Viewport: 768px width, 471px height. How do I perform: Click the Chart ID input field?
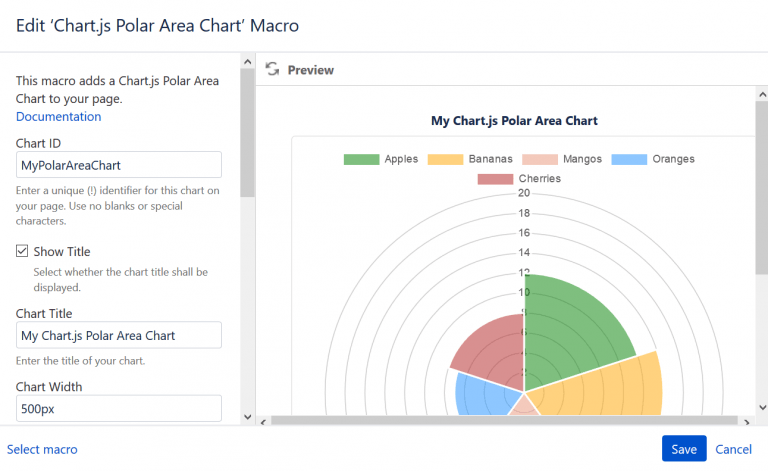coord(118,165)
